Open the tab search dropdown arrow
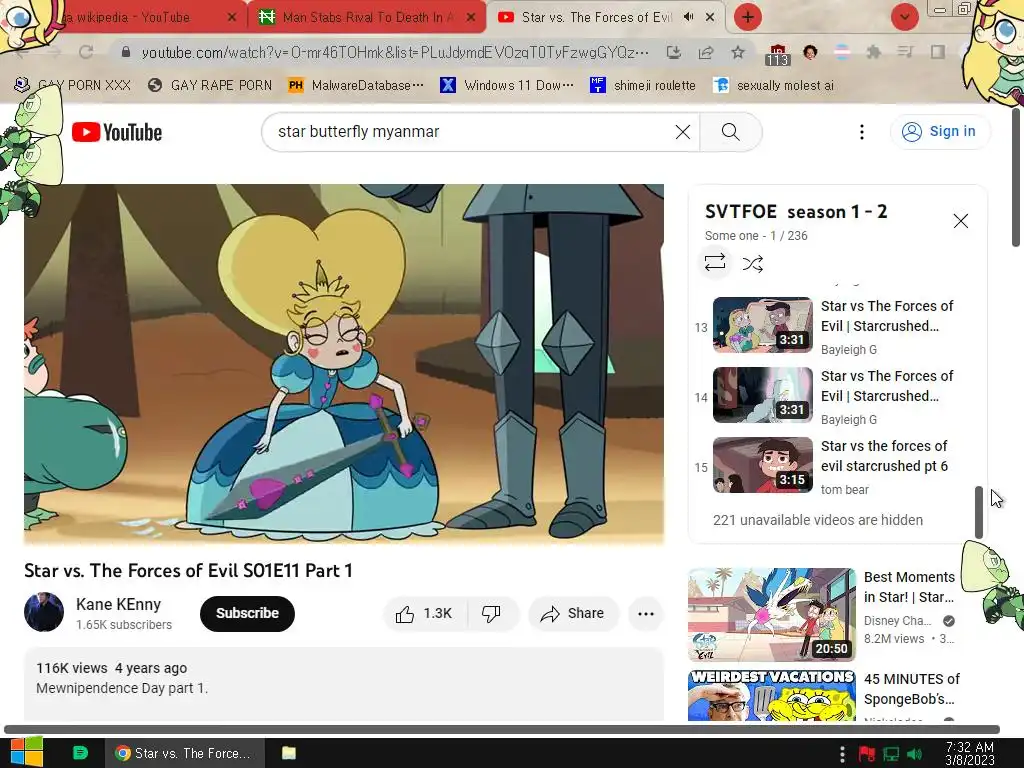Image resolution: width=1024 pixels, height=768 pixels. [x=904, y=17]
